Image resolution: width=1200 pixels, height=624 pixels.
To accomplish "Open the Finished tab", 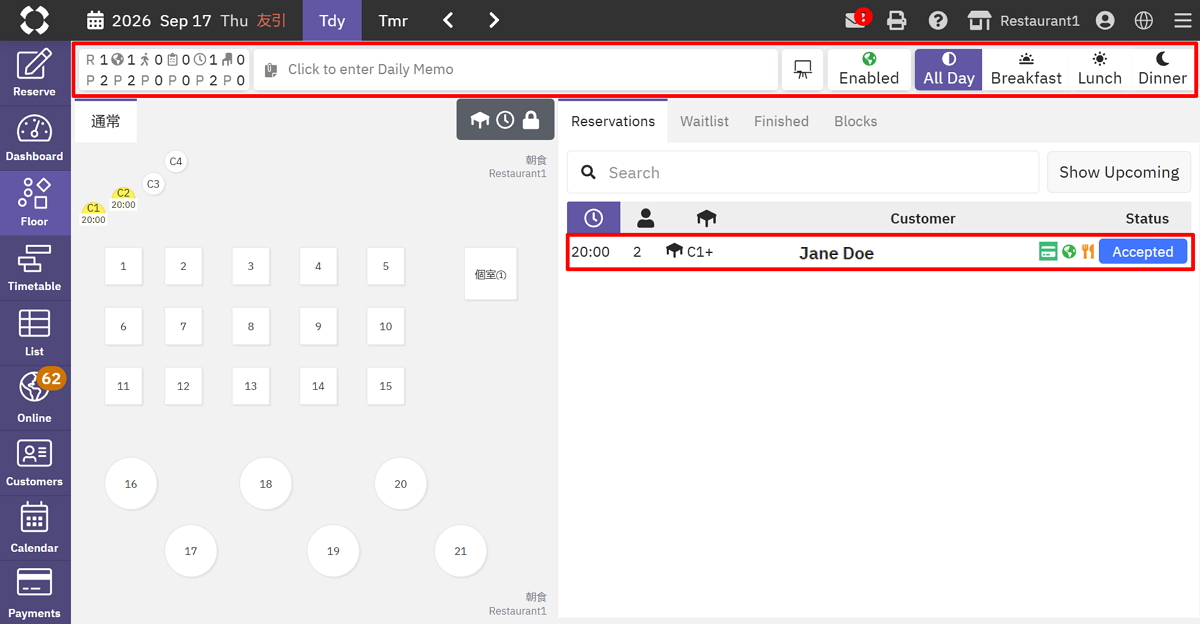I will tap(781, 121).
